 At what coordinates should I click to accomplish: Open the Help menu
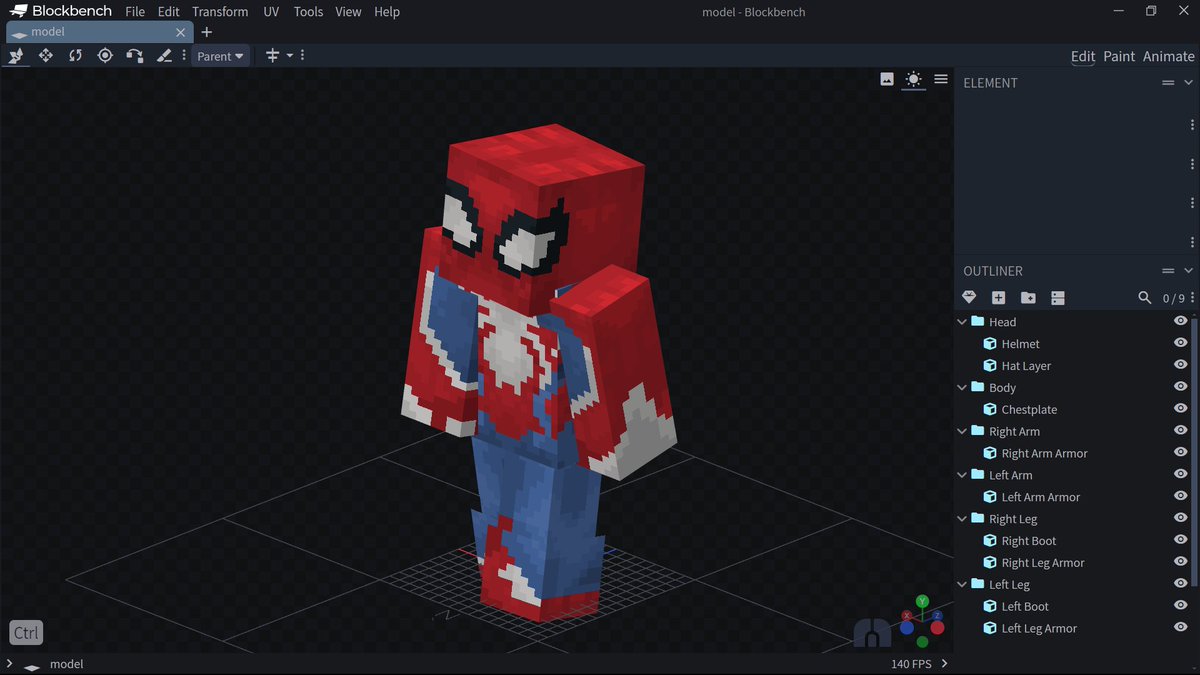pos(387,12)
